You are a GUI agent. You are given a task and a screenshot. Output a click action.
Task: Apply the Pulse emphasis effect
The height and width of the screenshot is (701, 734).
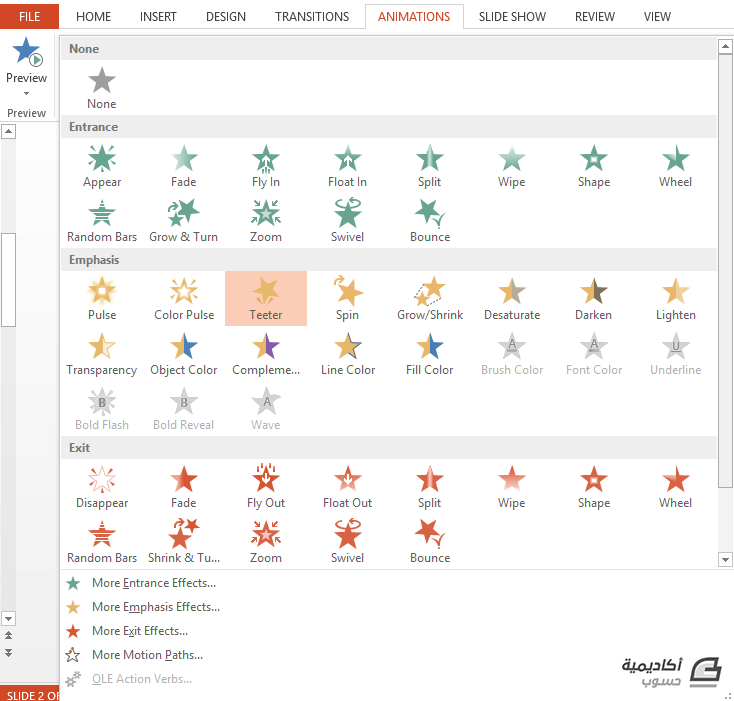[102, 299]
